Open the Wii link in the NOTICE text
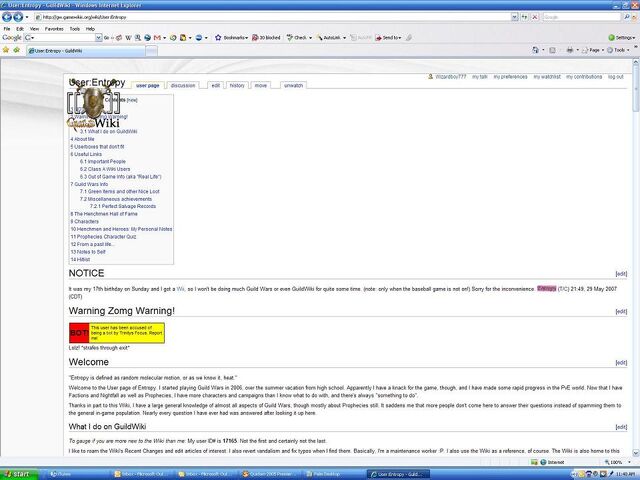The image size is (640, 480). tap(180, 289)
